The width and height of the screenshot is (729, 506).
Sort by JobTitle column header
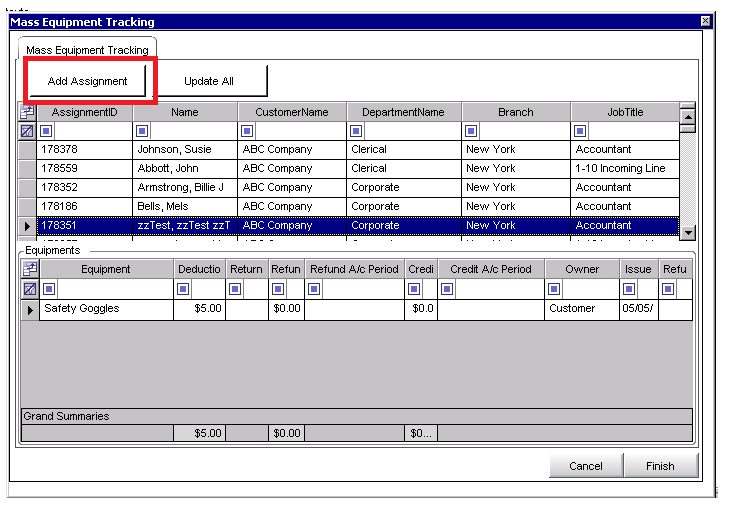625,112
